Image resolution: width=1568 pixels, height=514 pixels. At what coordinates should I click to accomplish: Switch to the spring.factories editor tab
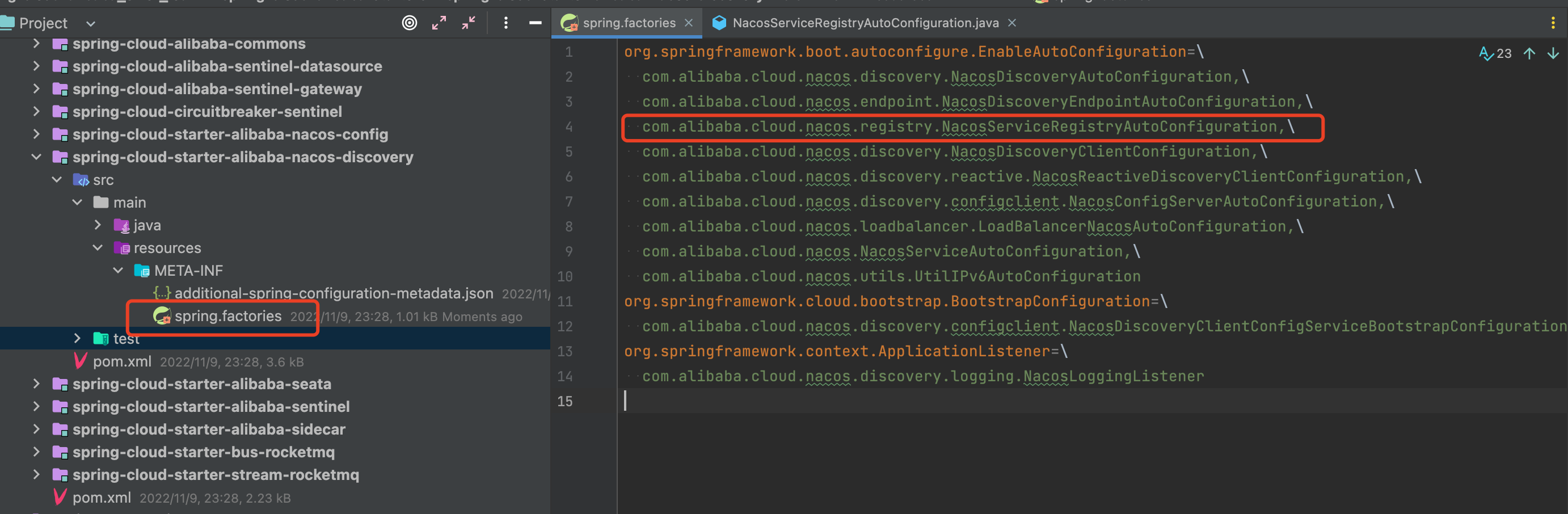(629, 23)
